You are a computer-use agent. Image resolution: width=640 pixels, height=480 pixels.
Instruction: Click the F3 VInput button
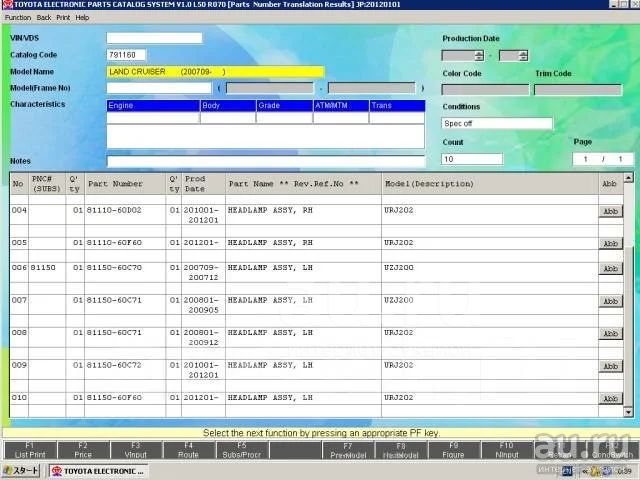[x=136, y=450]
